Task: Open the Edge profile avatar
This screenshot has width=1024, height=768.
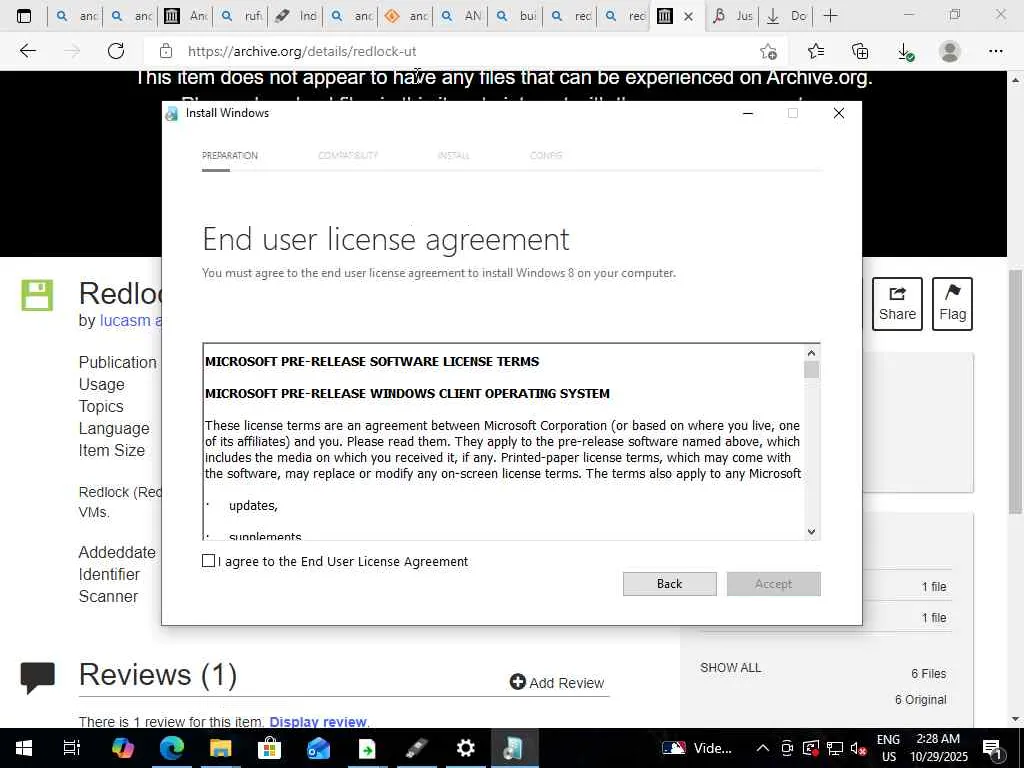Action: pos(950,51)
